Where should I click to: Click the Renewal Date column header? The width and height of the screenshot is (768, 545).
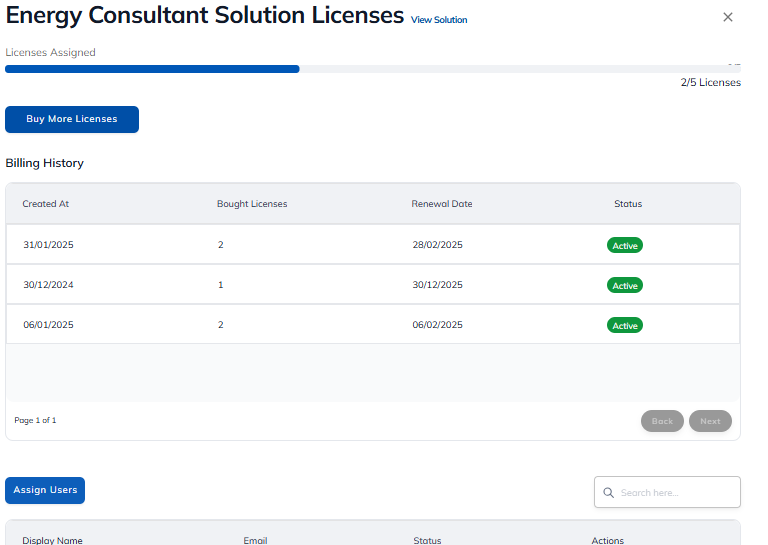click(442, 204)
